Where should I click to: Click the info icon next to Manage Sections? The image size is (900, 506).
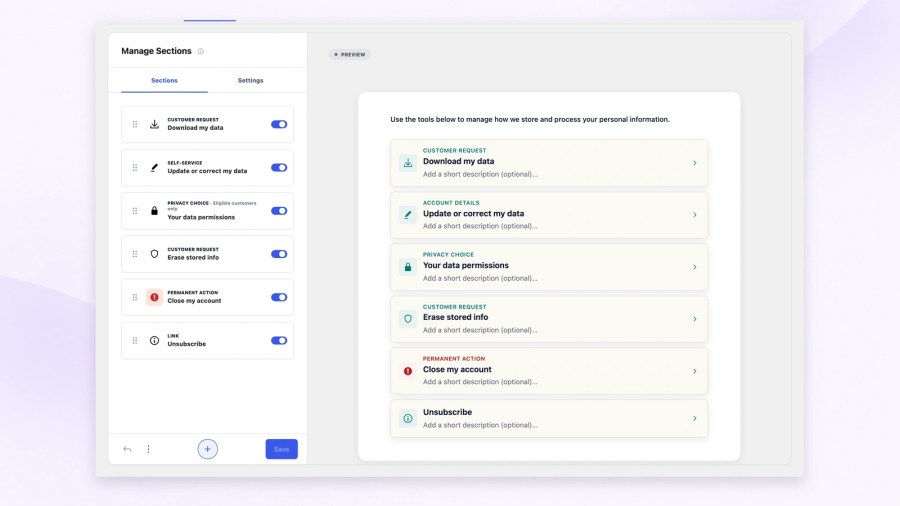coord(201,51)
